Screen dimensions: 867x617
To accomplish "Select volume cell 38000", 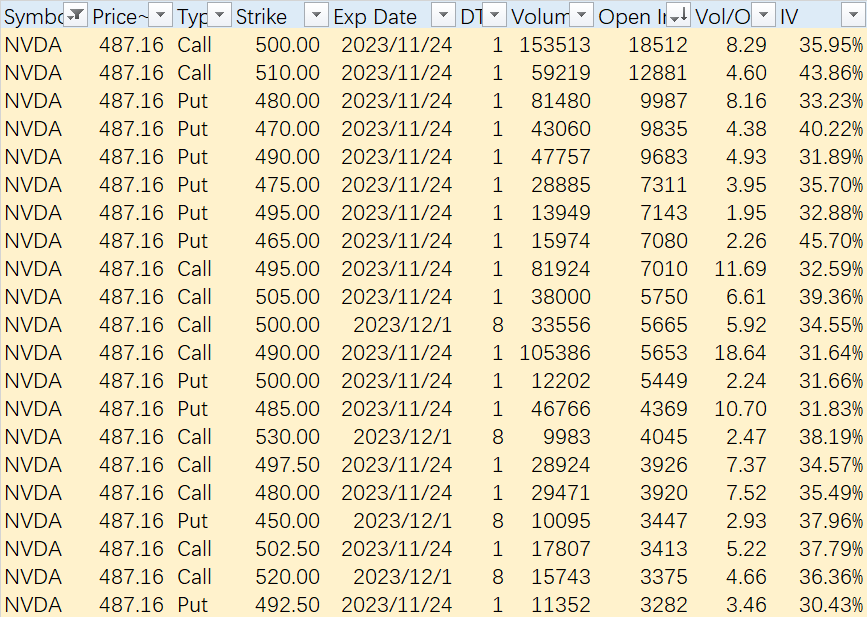I will pyautogui.click(x=561, y=297).
